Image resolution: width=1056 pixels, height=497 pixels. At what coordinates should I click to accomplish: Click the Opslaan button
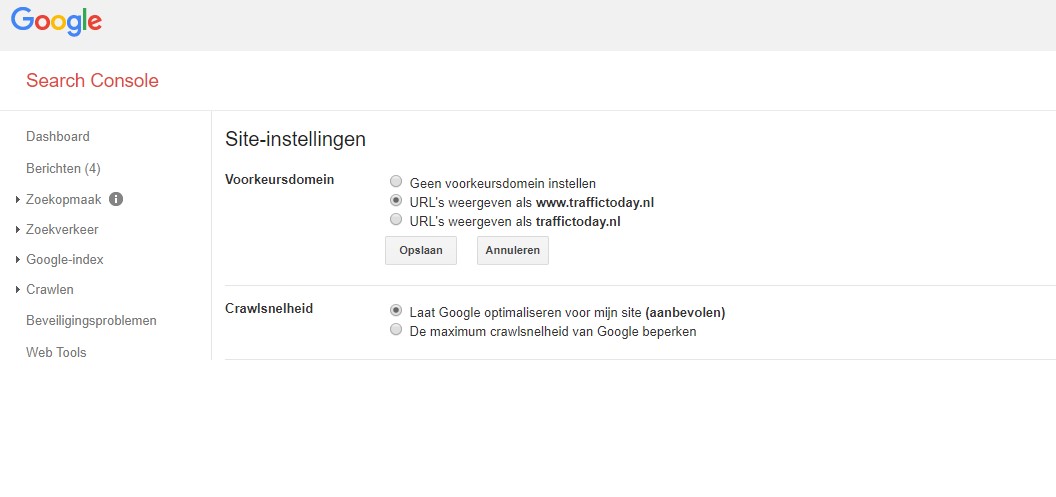pyautogui.click(x=420, y=250)
